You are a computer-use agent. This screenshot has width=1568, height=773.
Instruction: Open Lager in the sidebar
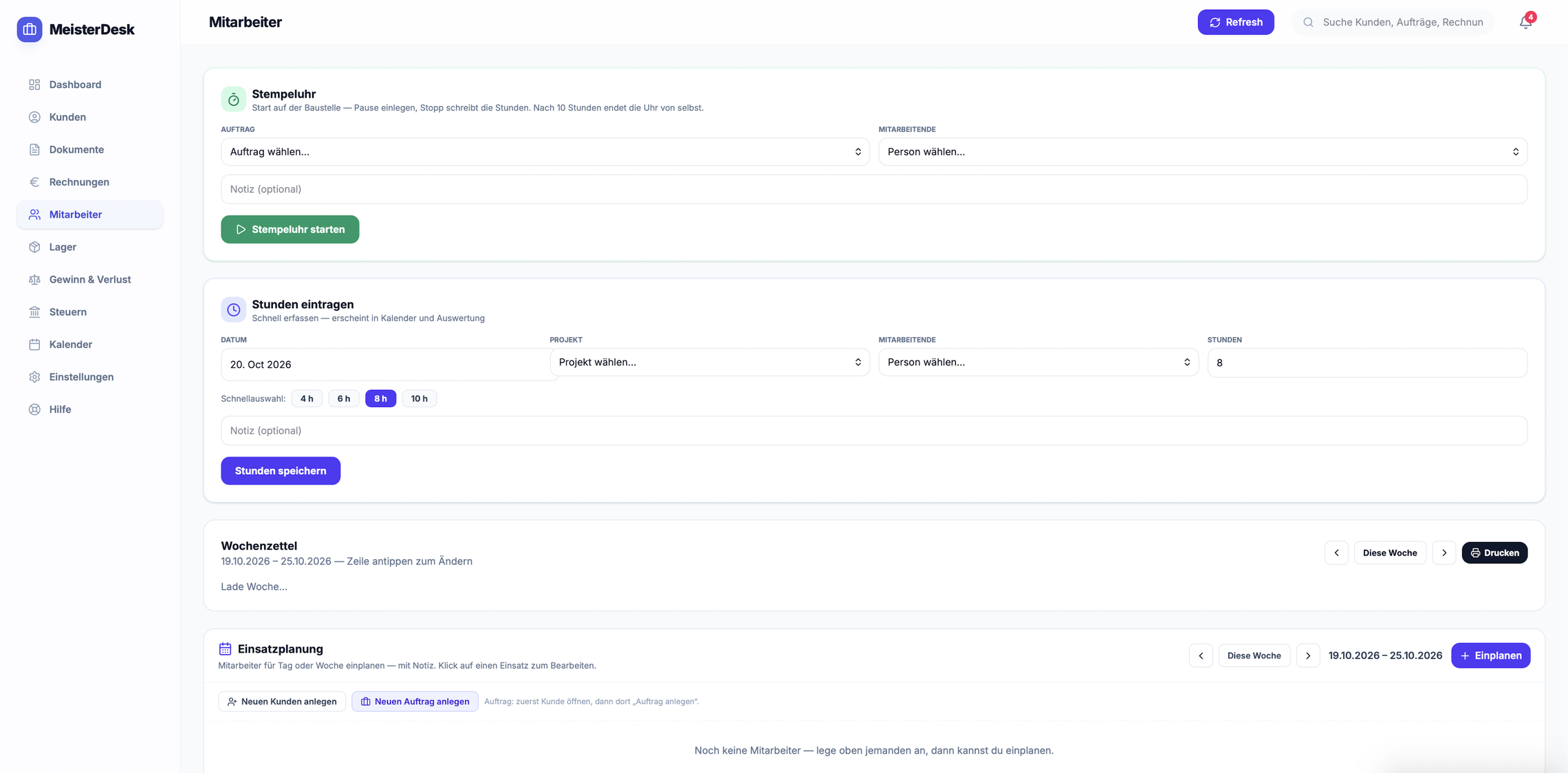tap(90, 247)
